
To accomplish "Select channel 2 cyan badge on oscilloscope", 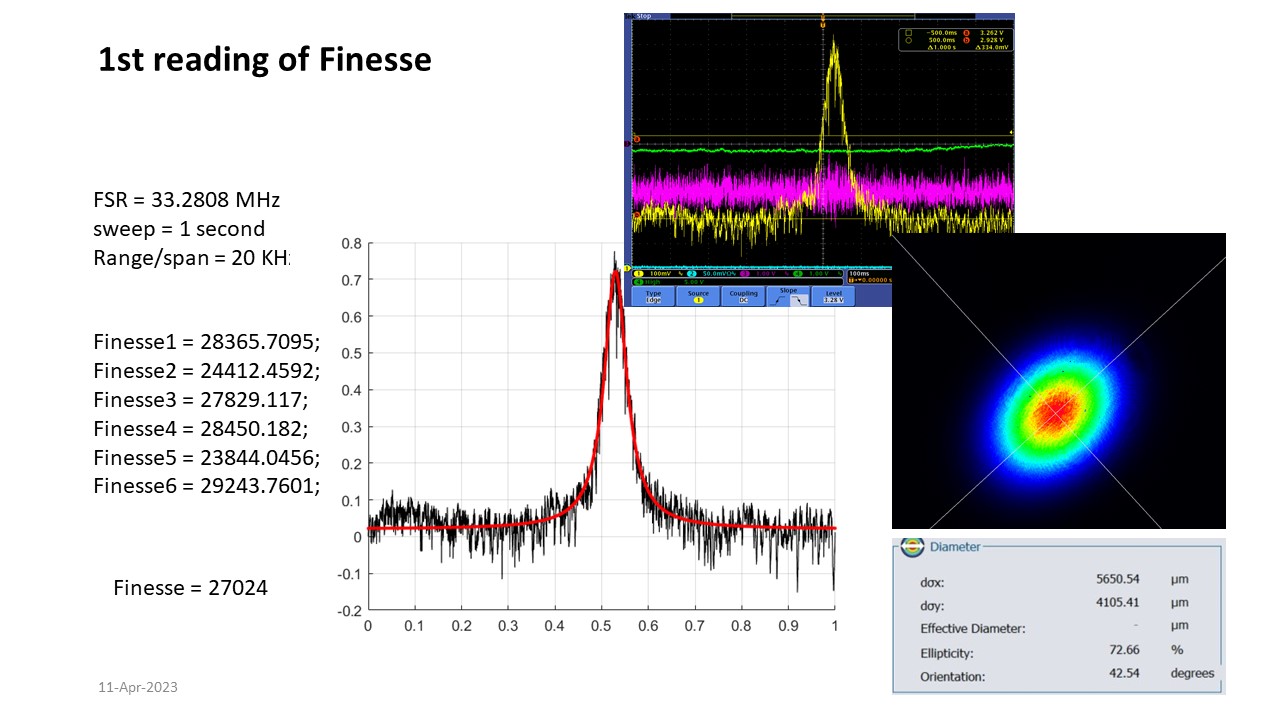I will tap(690, 273).
